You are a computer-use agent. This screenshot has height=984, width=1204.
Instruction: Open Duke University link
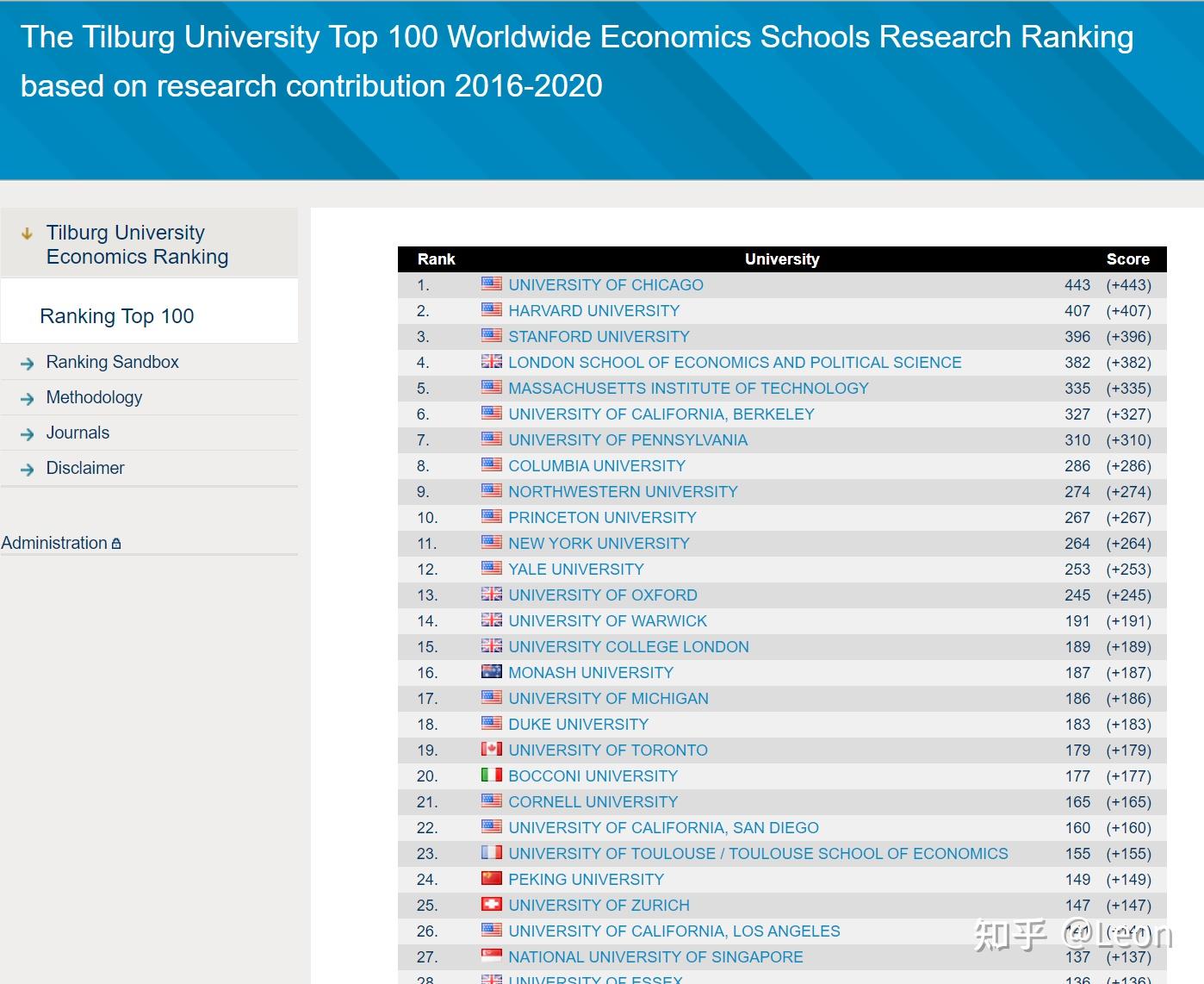tap(578, 725)
